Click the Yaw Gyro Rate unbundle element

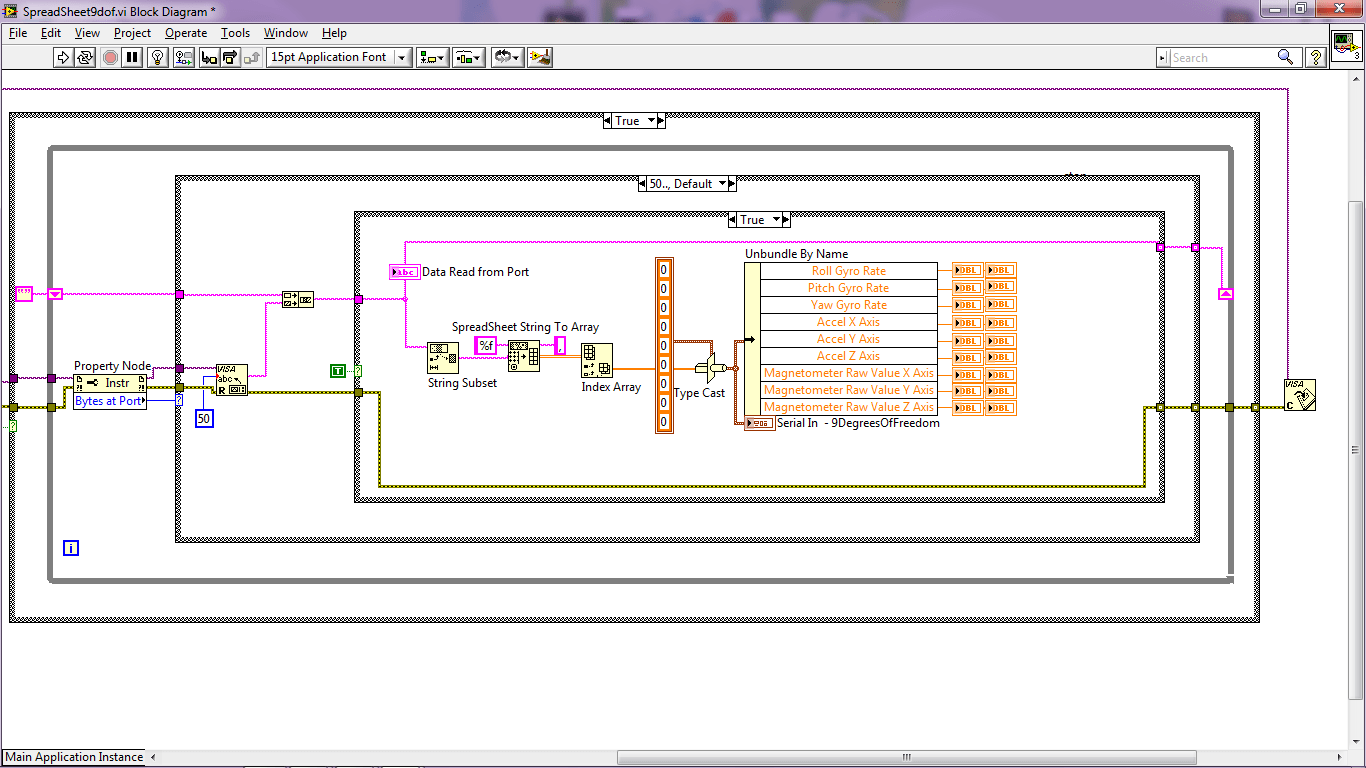[x=849, y=305]
